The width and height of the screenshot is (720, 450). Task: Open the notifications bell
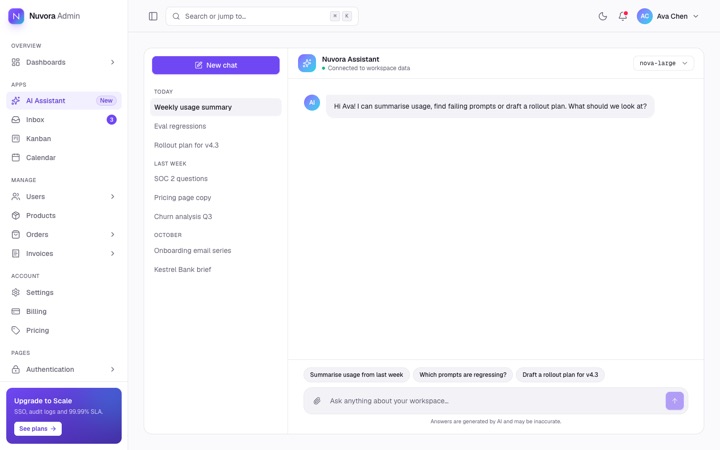point(623,16)
